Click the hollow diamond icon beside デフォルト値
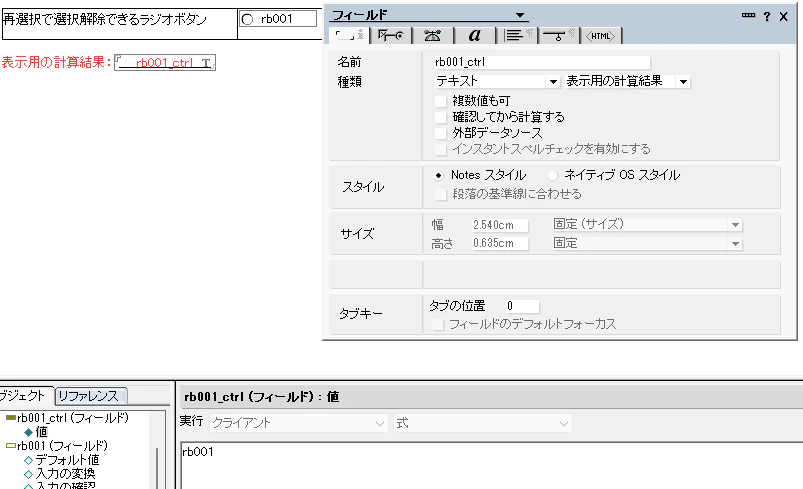Image resolution: width=803 pixels, height=489 pixels. 29,460
